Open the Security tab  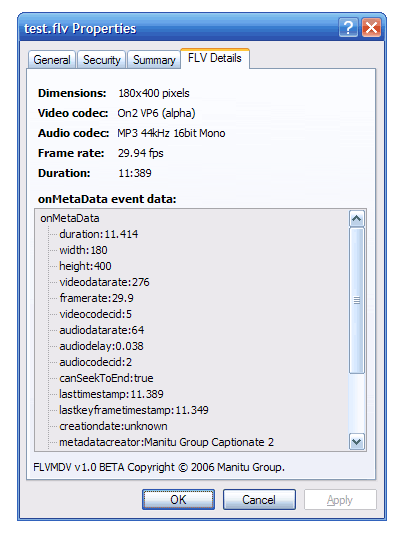coord(102,60)
